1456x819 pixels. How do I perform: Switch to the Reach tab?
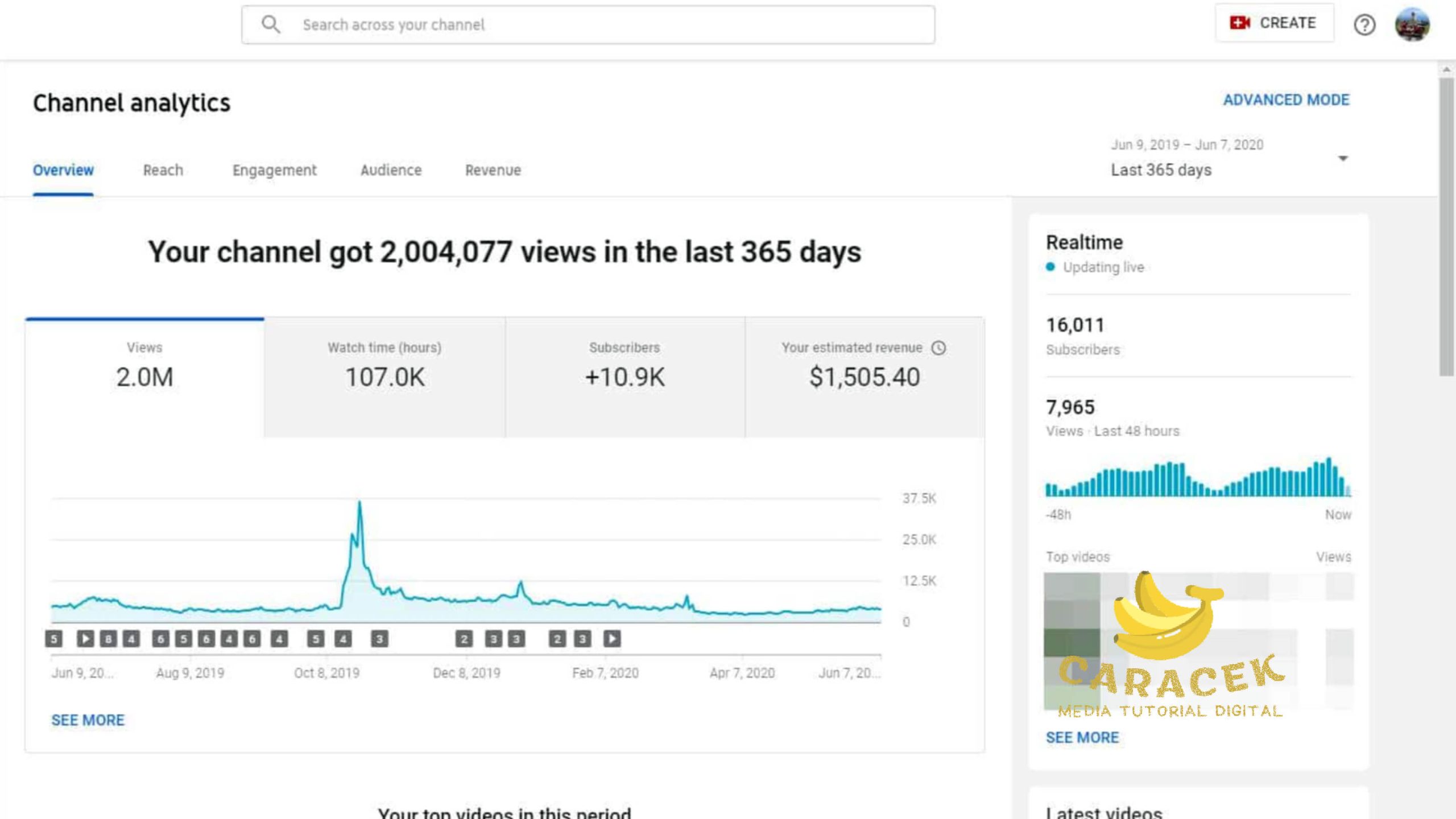click(163, 170)
